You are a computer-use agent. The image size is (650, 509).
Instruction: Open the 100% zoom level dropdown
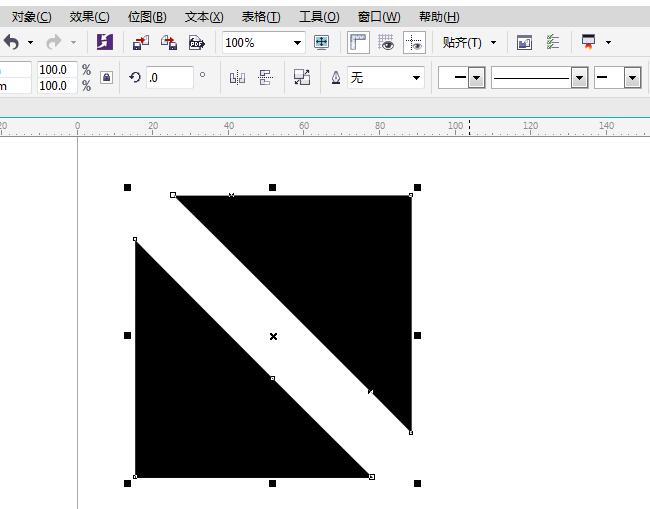coord(297,42)
